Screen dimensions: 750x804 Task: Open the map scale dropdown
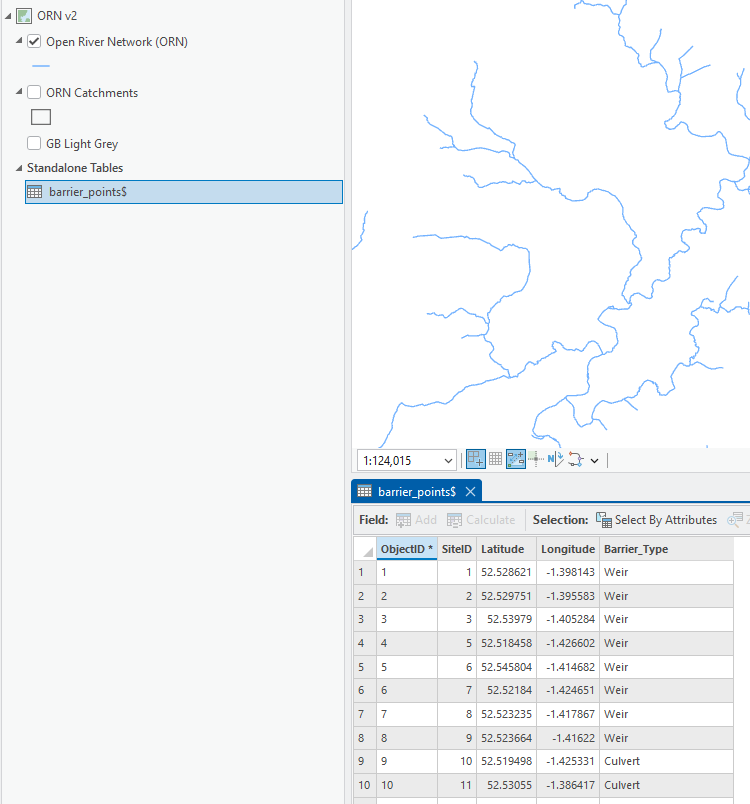click(x=447, y=461)
